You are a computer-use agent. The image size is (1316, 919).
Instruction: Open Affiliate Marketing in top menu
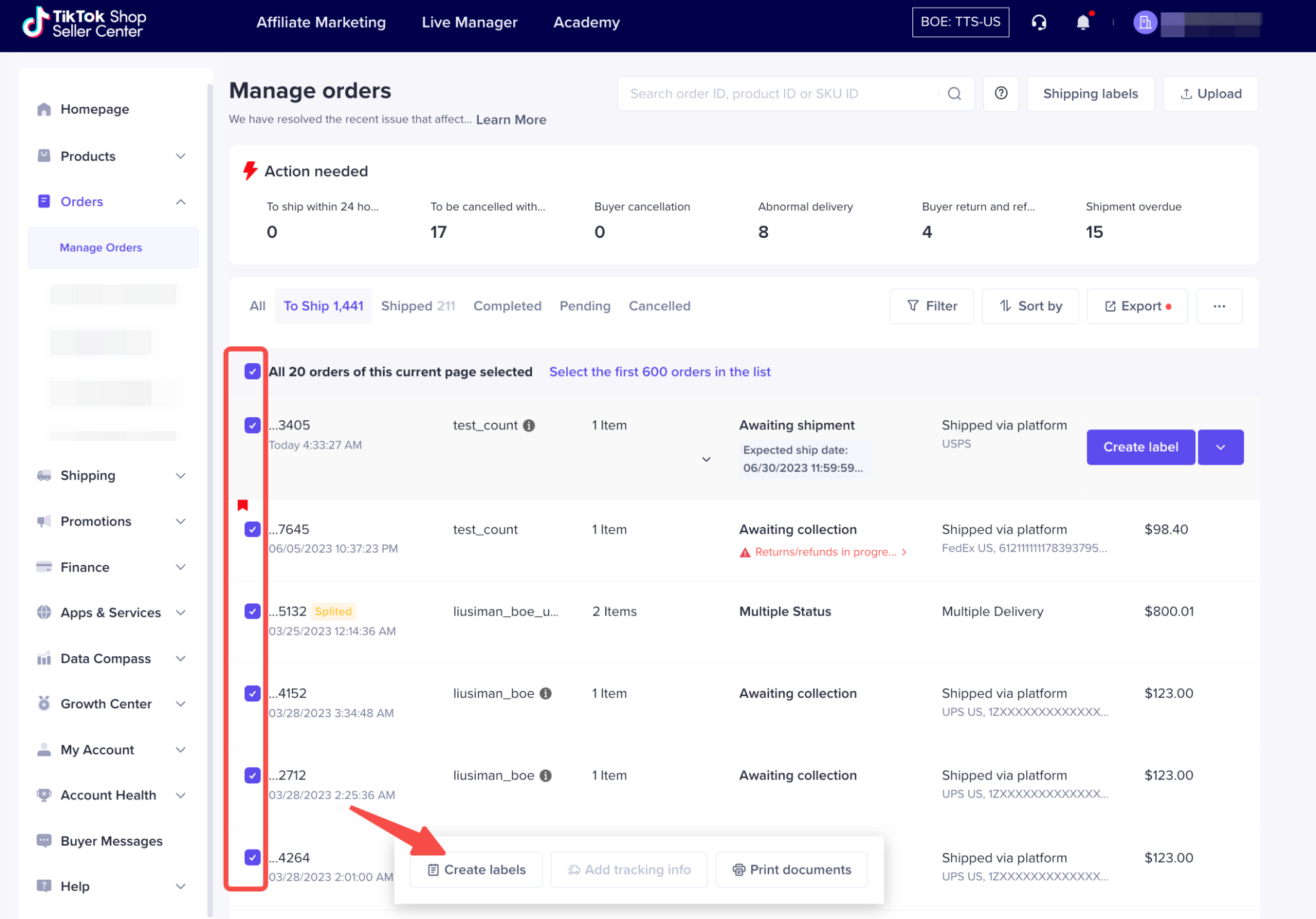(x=321, y=22)
